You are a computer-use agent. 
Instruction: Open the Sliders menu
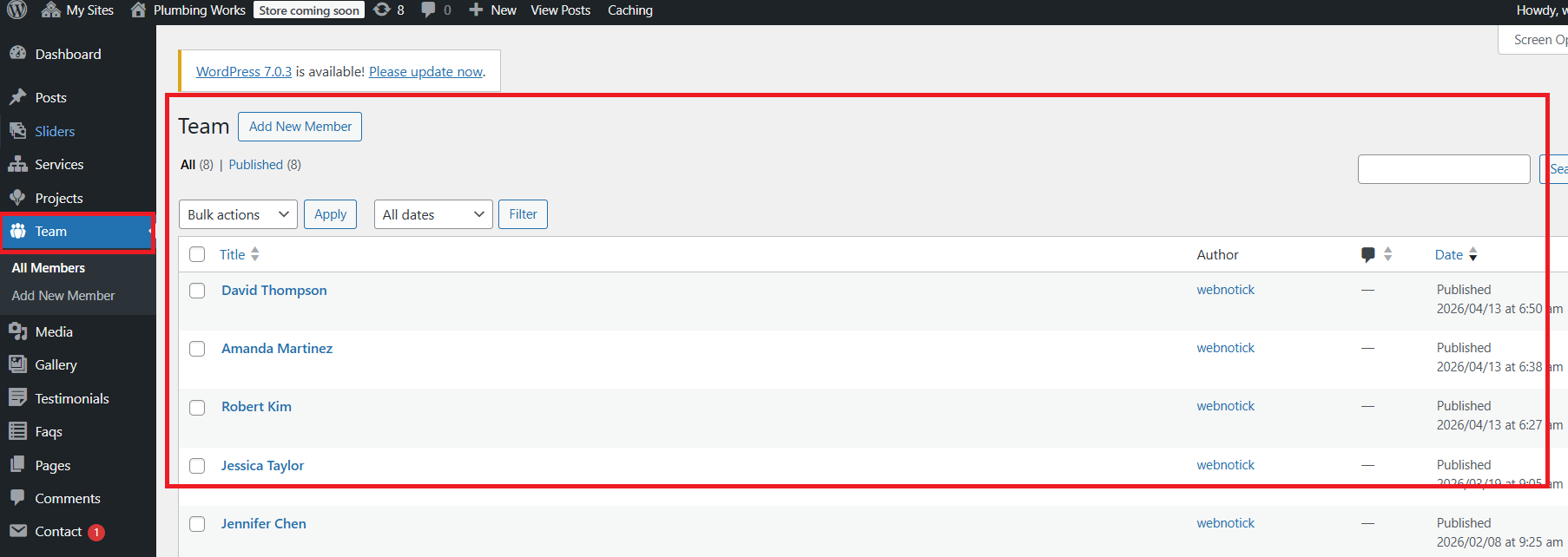[55, 131]
